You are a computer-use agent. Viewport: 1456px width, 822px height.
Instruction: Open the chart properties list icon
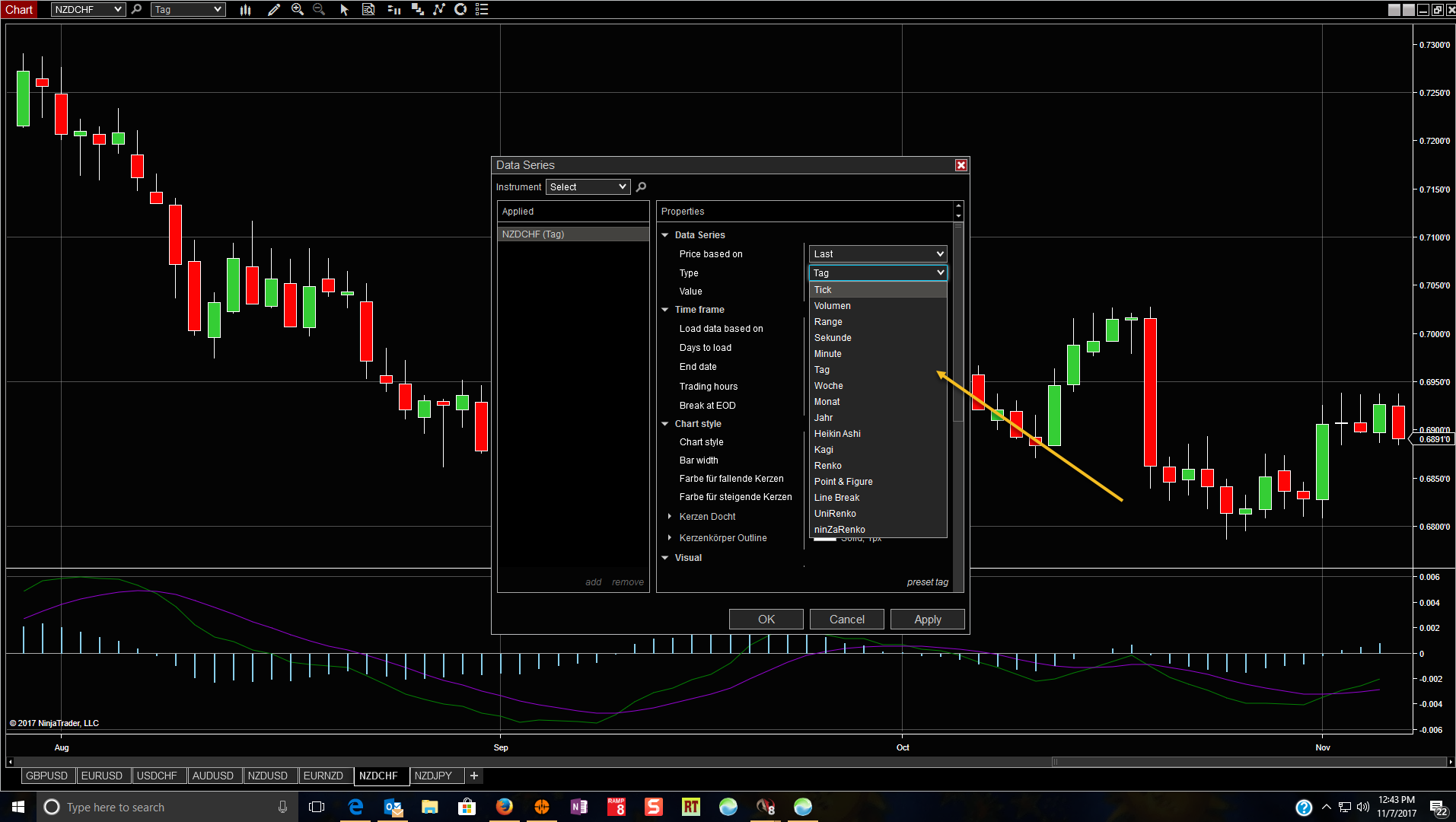pos(482,9)
